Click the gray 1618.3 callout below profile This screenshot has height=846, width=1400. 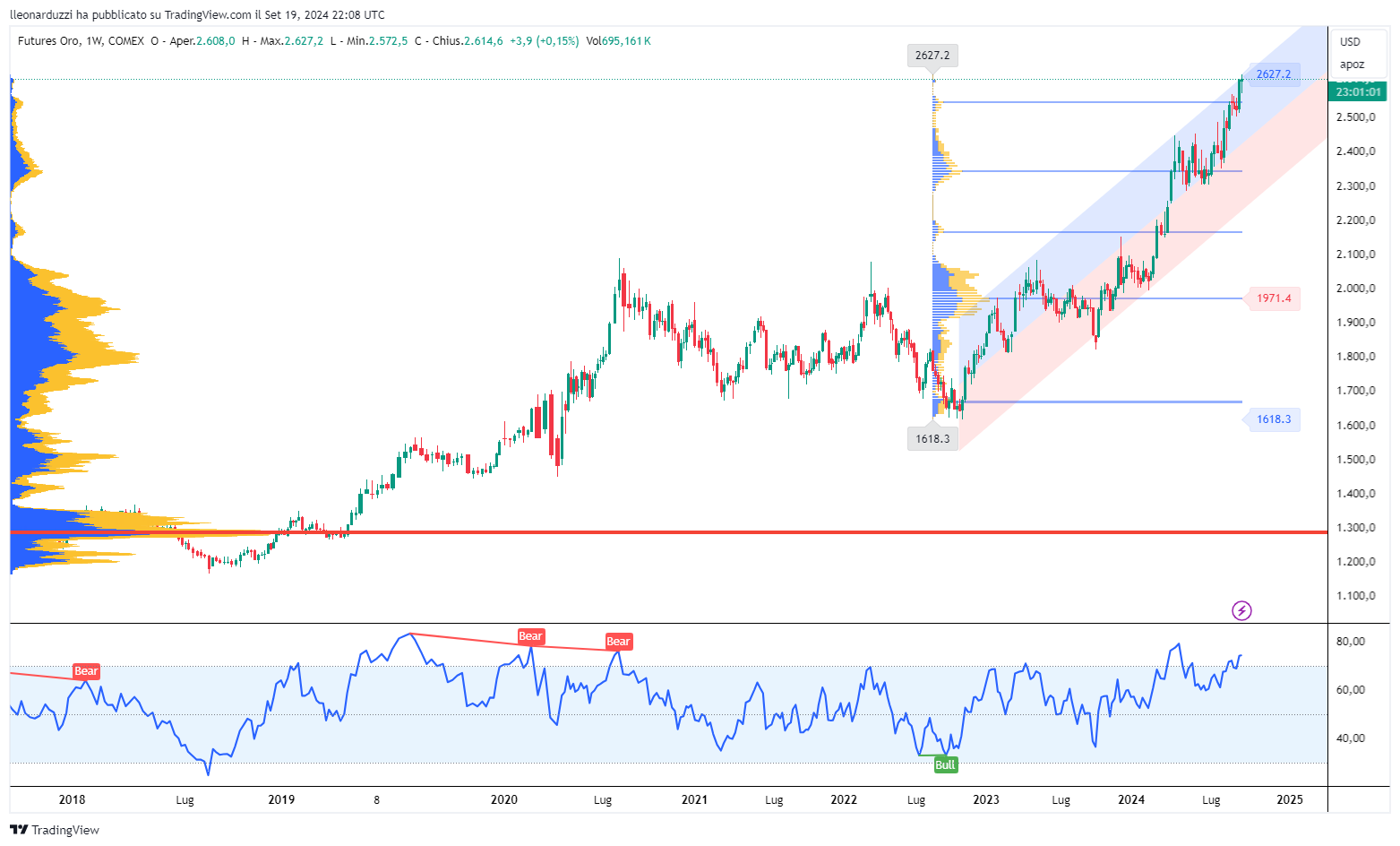tap(932, 438)
